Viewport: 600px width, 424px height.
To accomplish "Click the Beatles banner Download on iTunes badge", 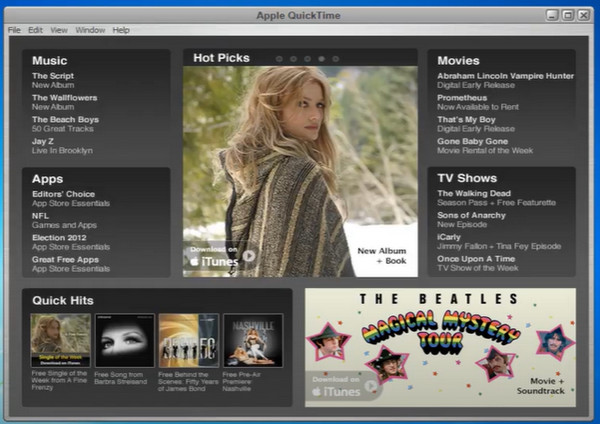I will [x=343, y=386].
